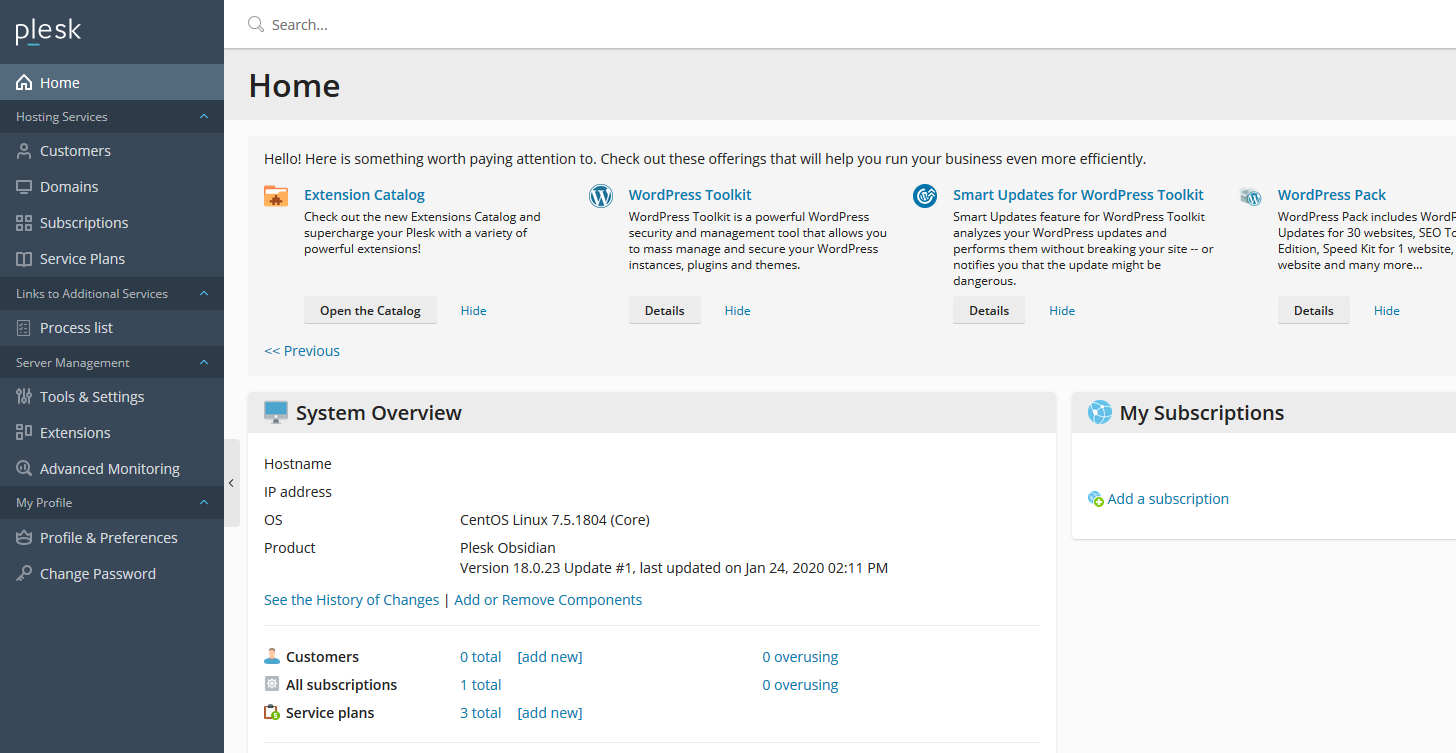Click the Advanced Monitoring icon
Screen dimensions: 1456x753
pyautogui.click(x=24, y=469)
